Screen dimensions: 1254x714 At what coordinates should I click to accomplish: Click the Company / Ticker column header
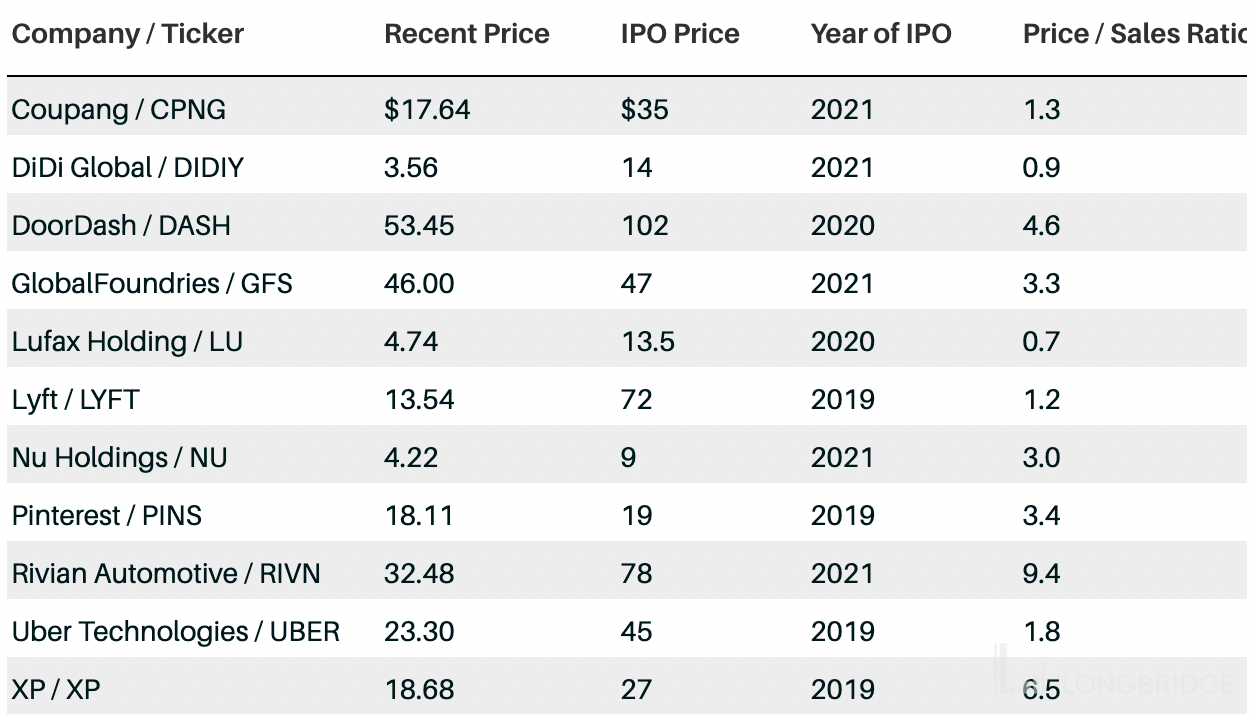coord(128,34)
